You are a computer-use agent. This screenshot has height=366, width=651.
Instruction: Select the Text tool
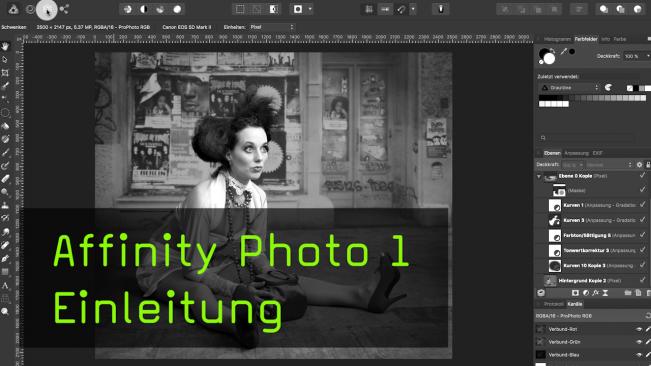coord(5,285)
